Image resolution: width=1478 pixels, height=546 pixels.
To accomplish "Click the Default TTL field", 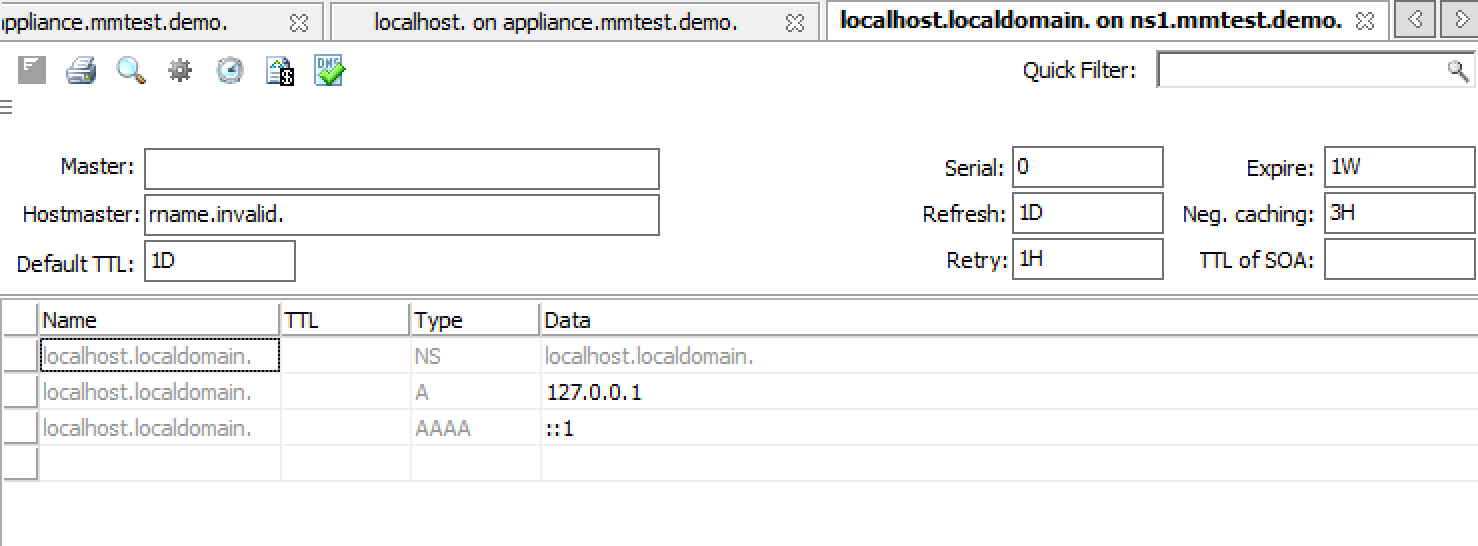I will (219, 261).
